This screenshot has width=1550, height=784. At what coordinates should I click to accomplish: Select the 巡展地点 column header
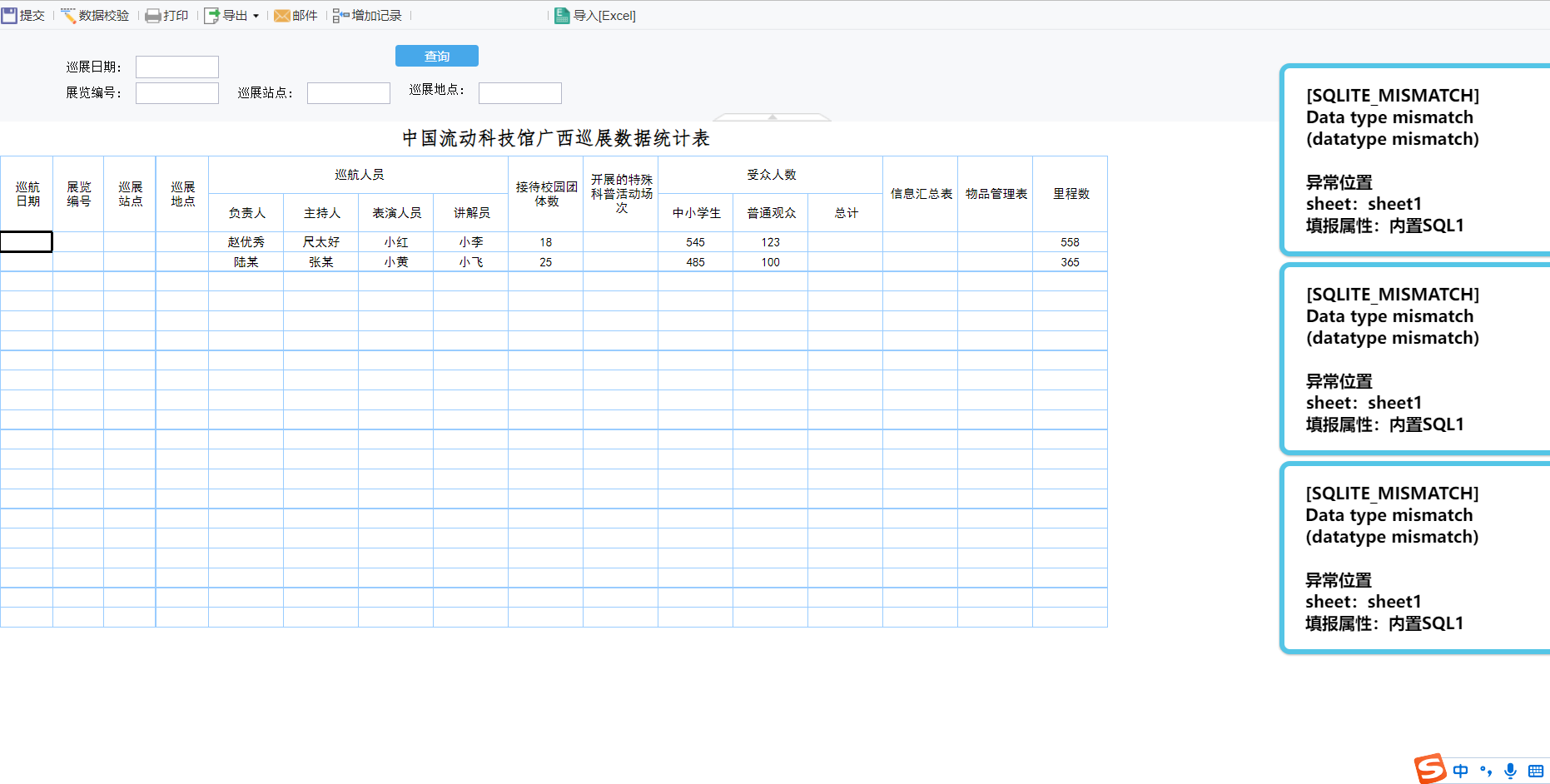tap(182, 194)
